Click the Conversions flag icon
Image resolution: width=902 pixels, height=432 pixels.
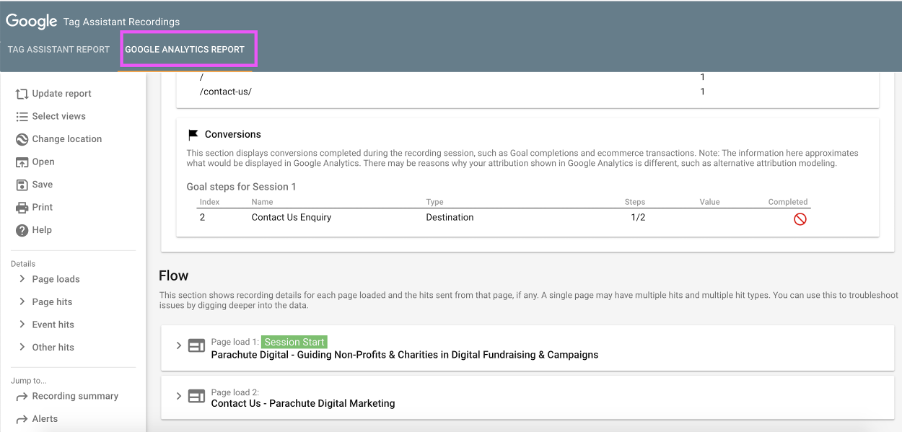(x=193, y=135)
